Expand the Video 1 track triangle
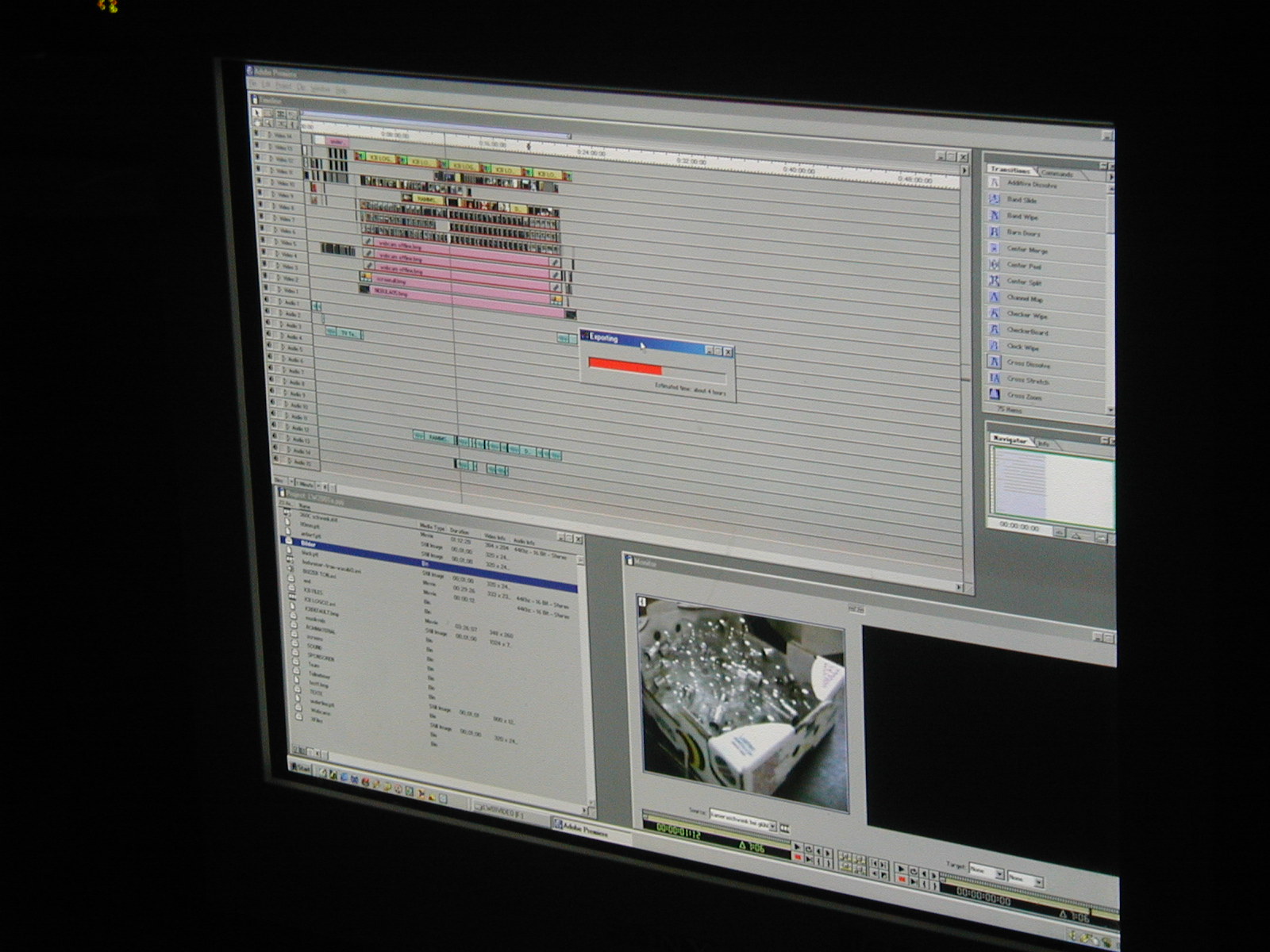Screen dimensions: 1270x952 pos(279,290)
